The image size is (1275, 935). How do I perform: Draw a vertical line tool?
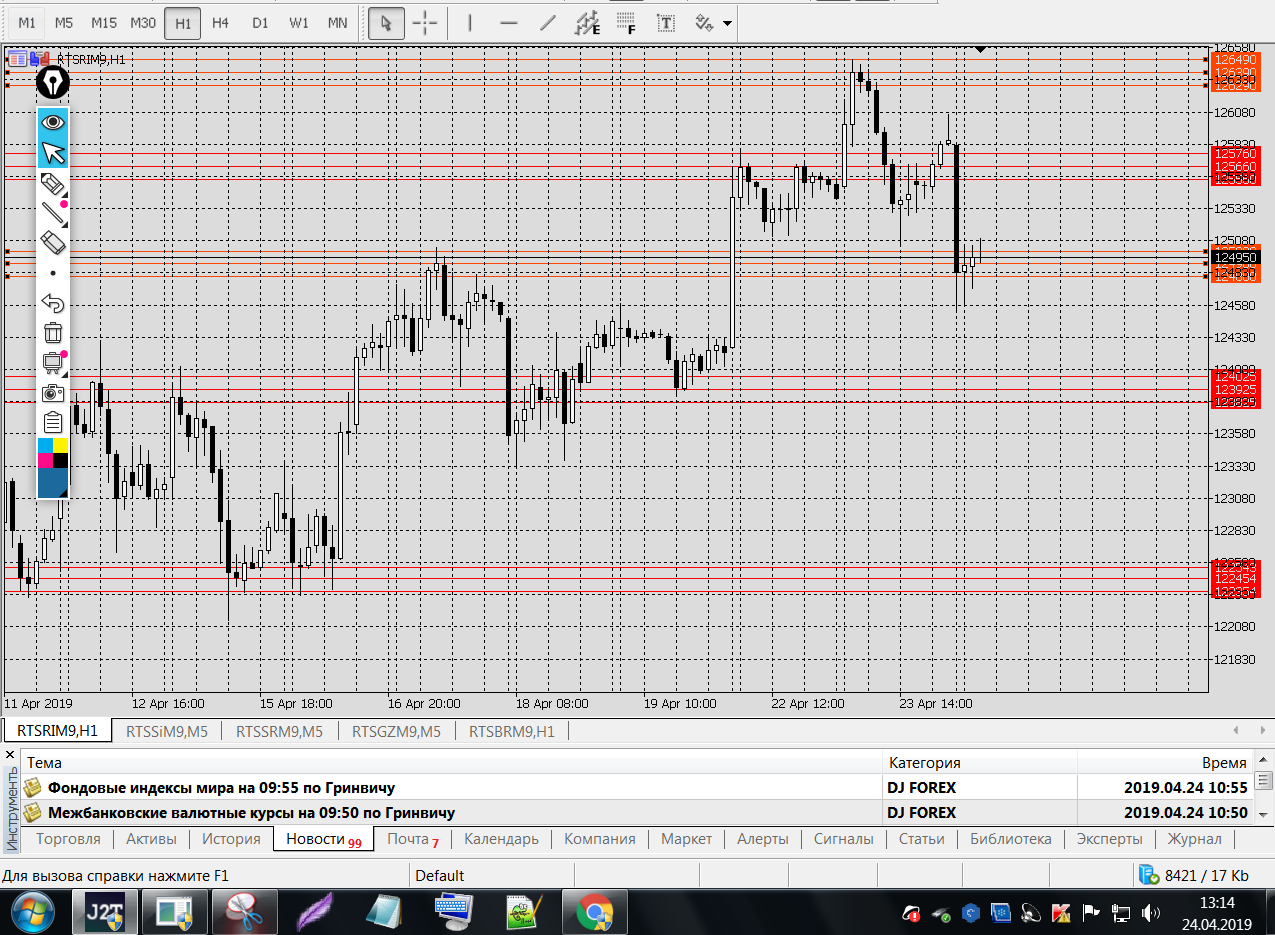[471, 22]
